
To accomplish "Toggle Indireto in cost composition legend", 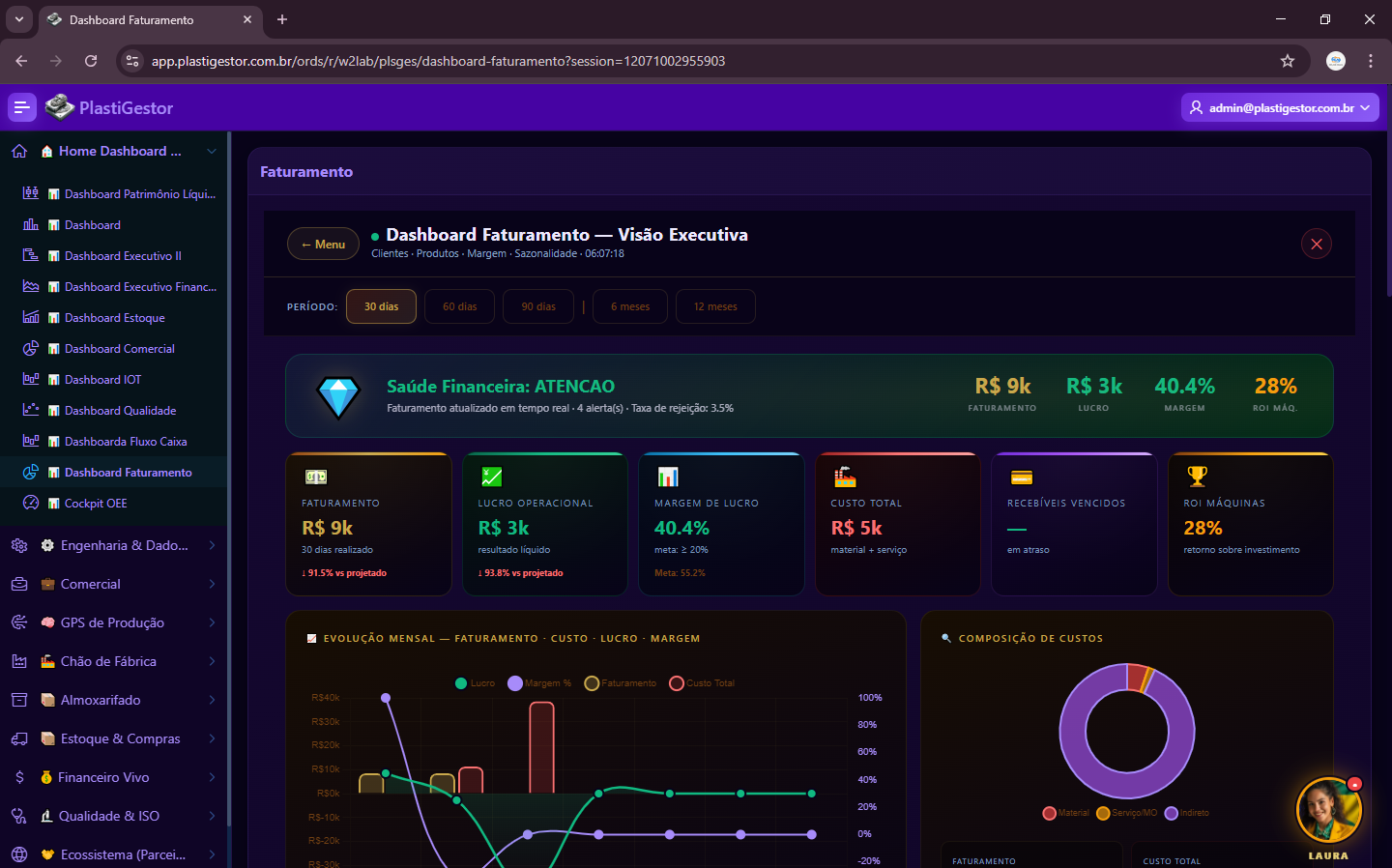I will (x=1187, y=813).
